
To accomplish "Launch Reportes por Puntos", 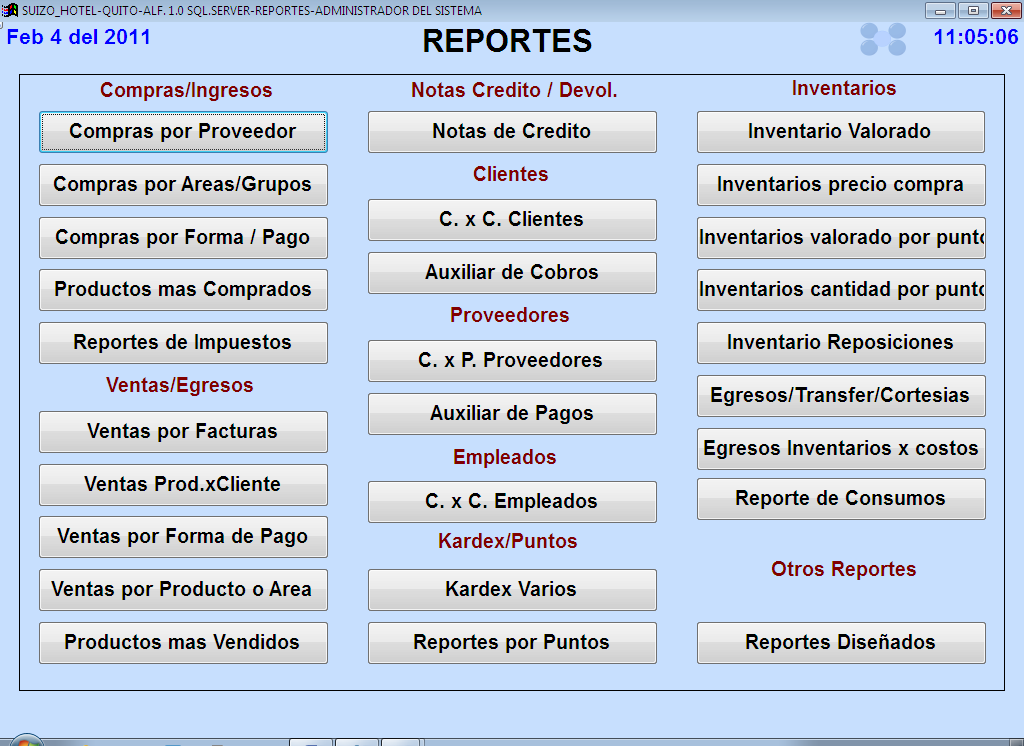I will tap(512, 643).
